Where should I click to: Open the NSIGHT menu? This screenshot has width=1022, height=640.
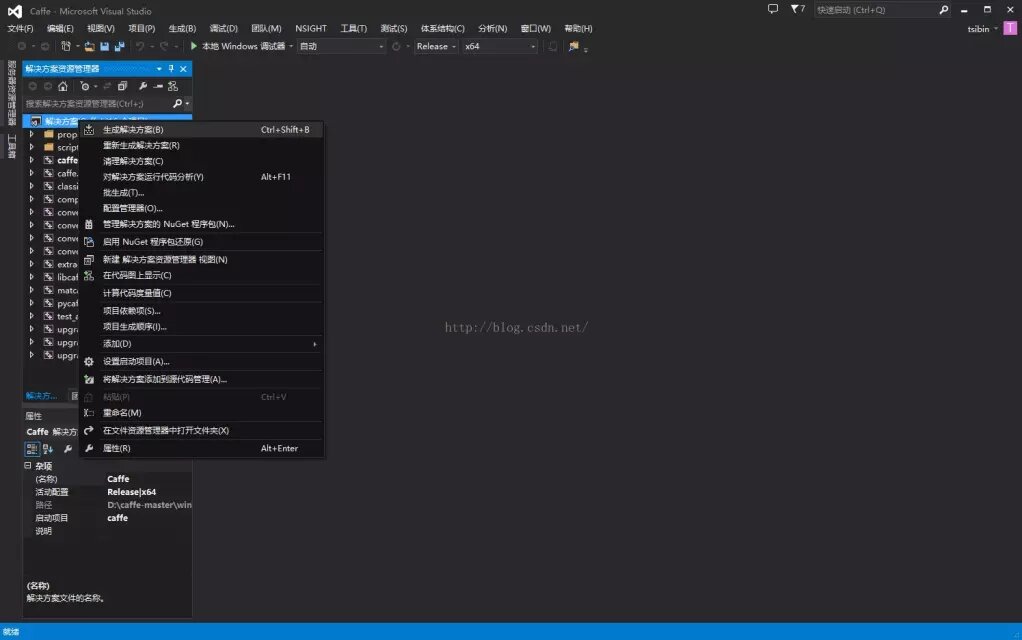tap(311, 29)
